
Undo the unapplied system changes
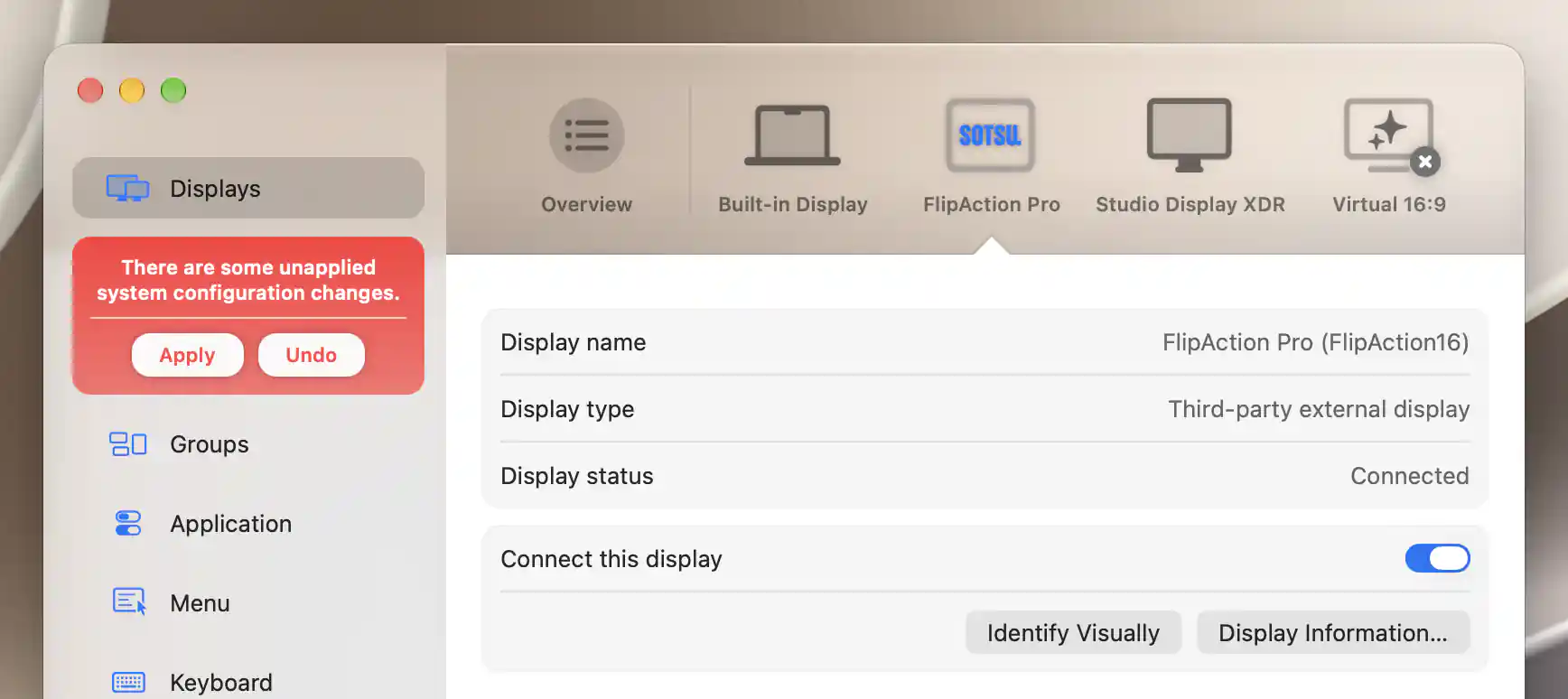pyautogui.click(x=312, y=355)
